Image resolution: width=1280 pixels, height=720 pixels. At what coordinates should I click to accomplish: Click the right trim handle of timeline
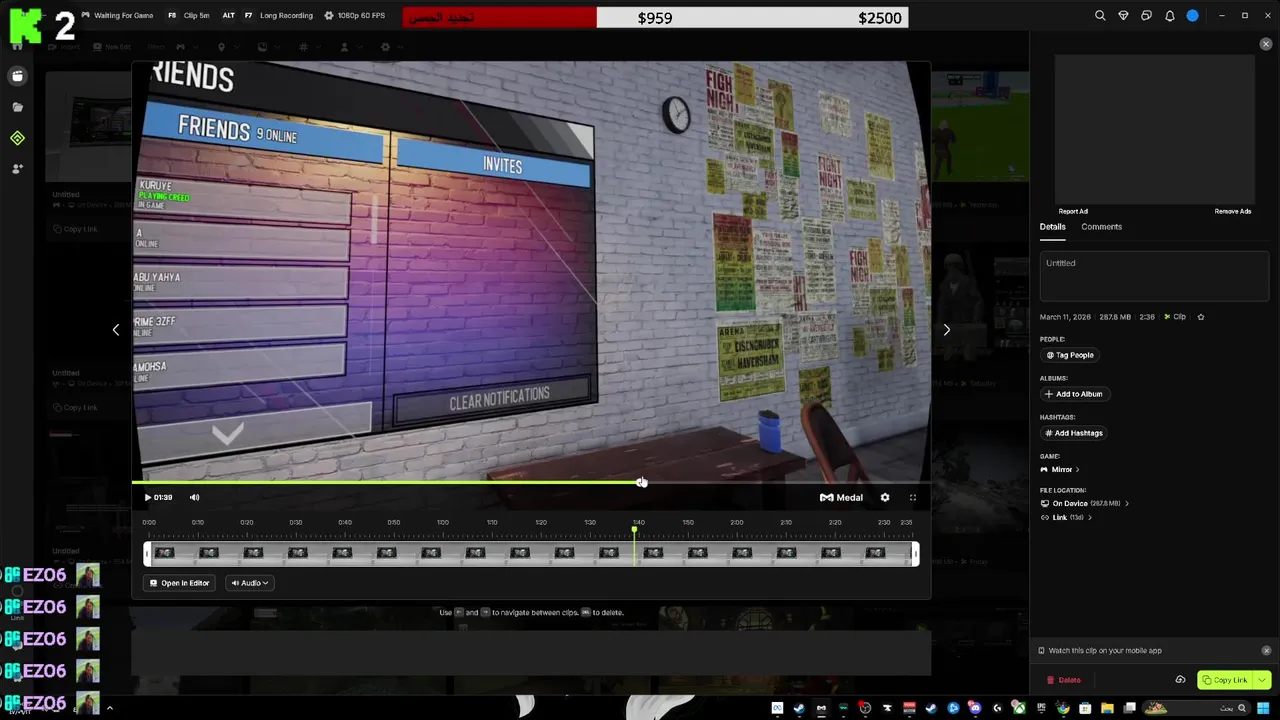pyautogui.click(x=915, y=554)
